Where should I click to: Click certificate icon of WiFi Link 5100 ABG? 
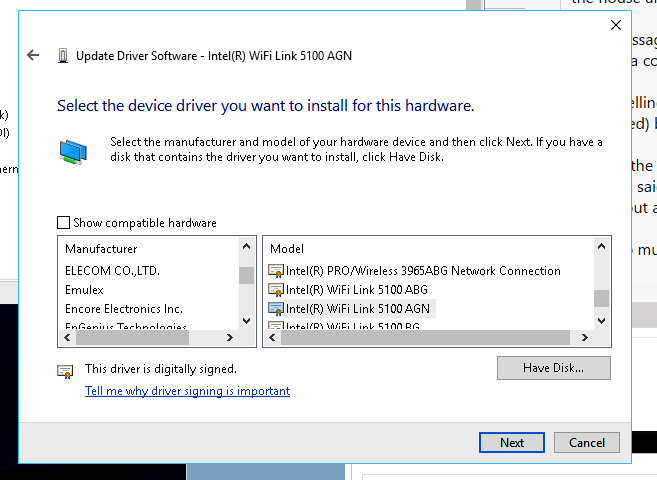point(276,290)
